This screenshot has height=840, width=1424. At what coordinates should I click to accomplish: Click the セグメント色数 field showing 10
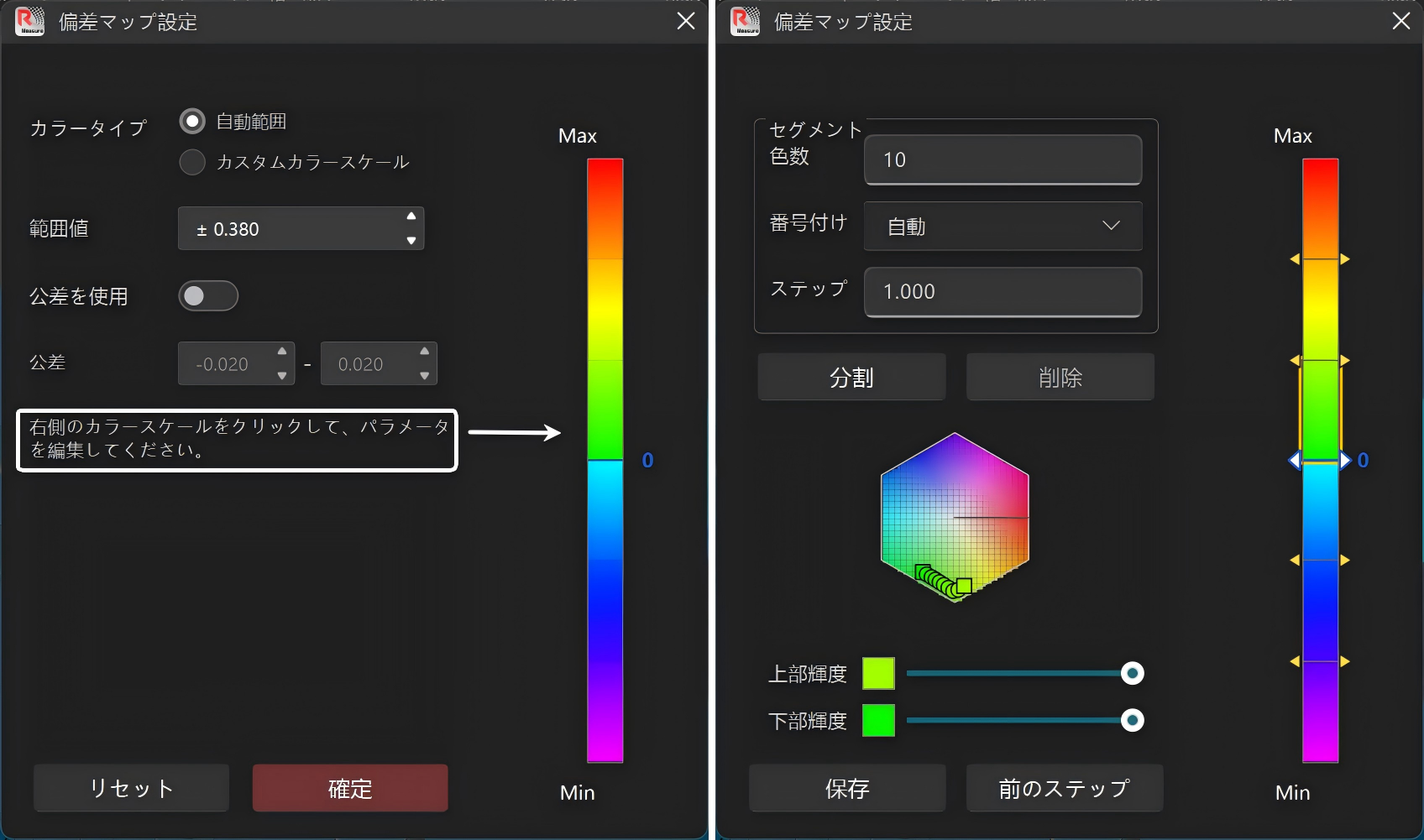click(x=1003, y=159)
